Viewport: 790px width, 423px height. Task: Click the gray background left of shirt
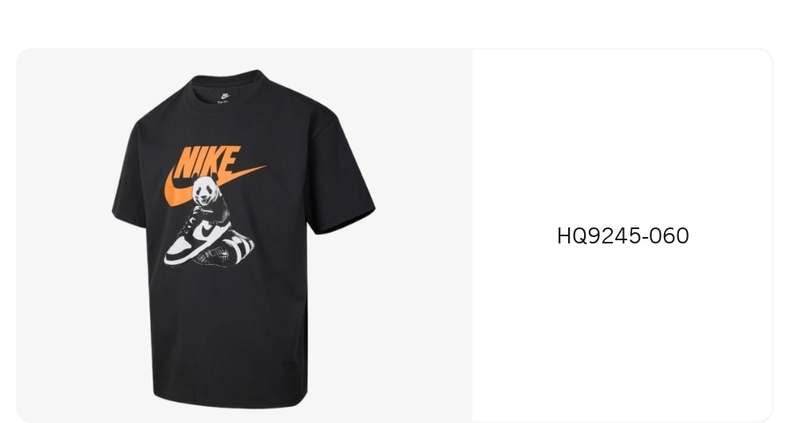coord(63,237)
